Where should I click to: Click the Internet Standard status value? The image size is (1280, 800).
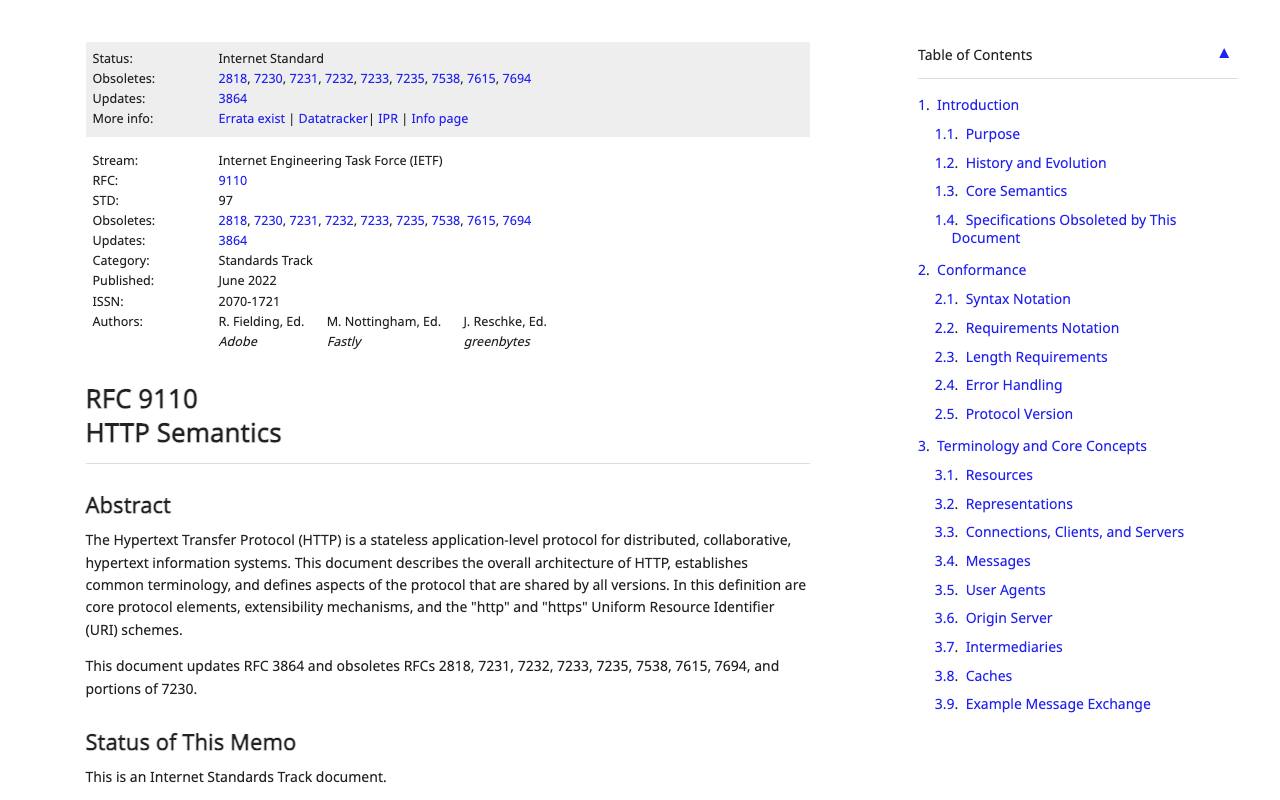(x=271, y=58)
